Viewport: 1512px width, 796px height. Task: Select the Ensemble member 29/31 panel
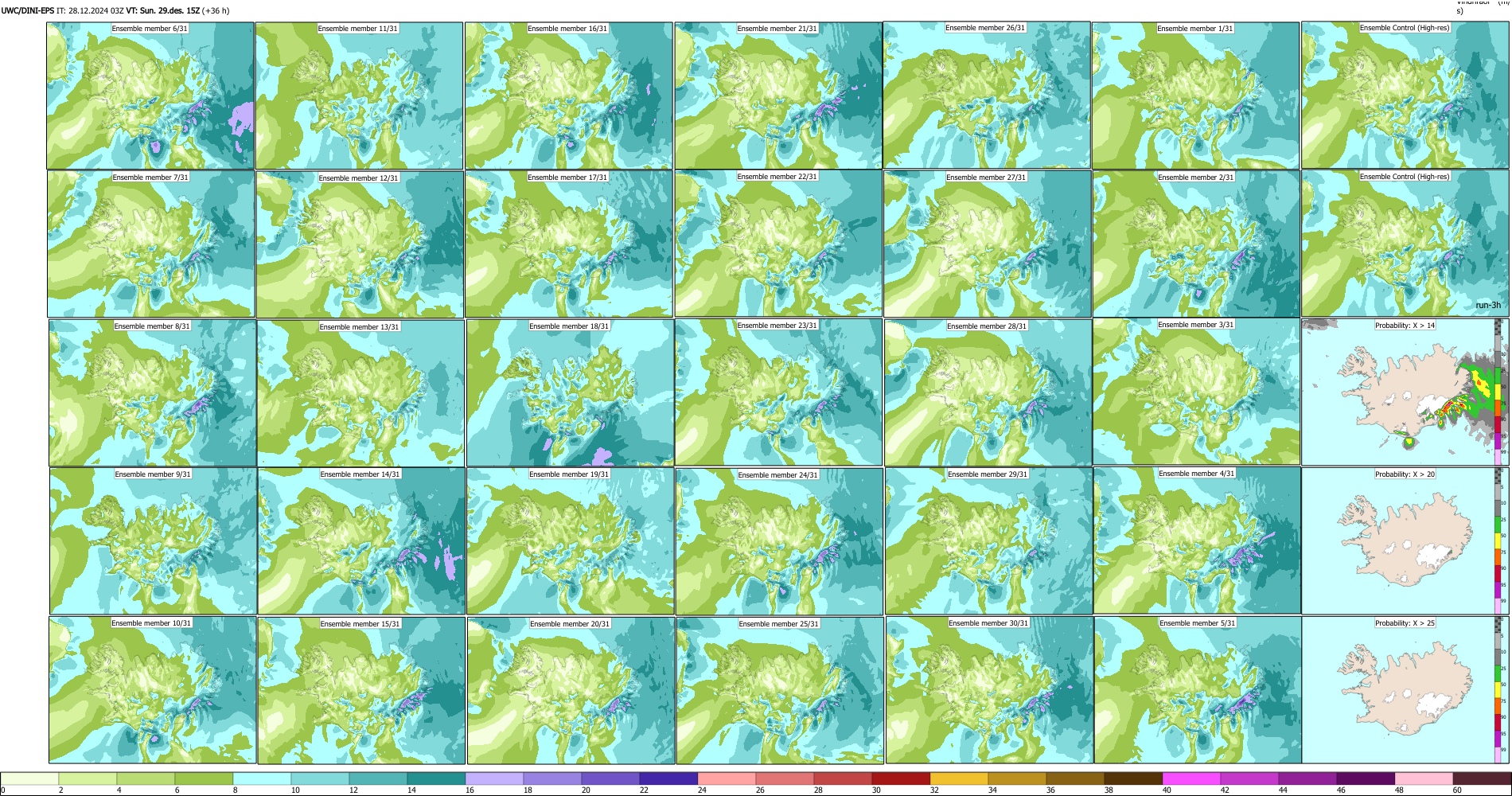(x=989, y=540)
